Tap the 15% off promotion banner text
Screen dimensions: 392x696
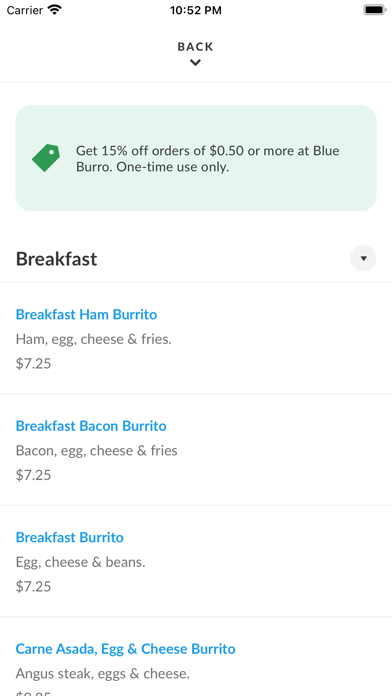(208, 158)
